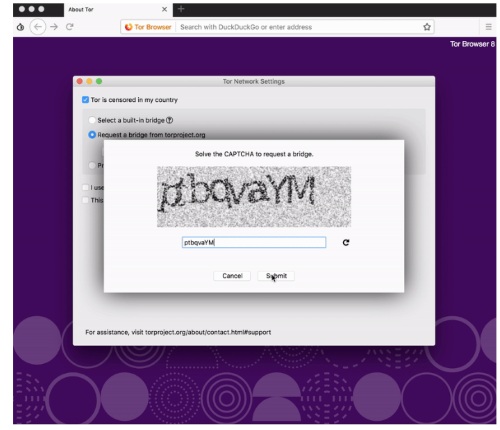
Task: Reload the page using the refresh icon
Action: 69,27
